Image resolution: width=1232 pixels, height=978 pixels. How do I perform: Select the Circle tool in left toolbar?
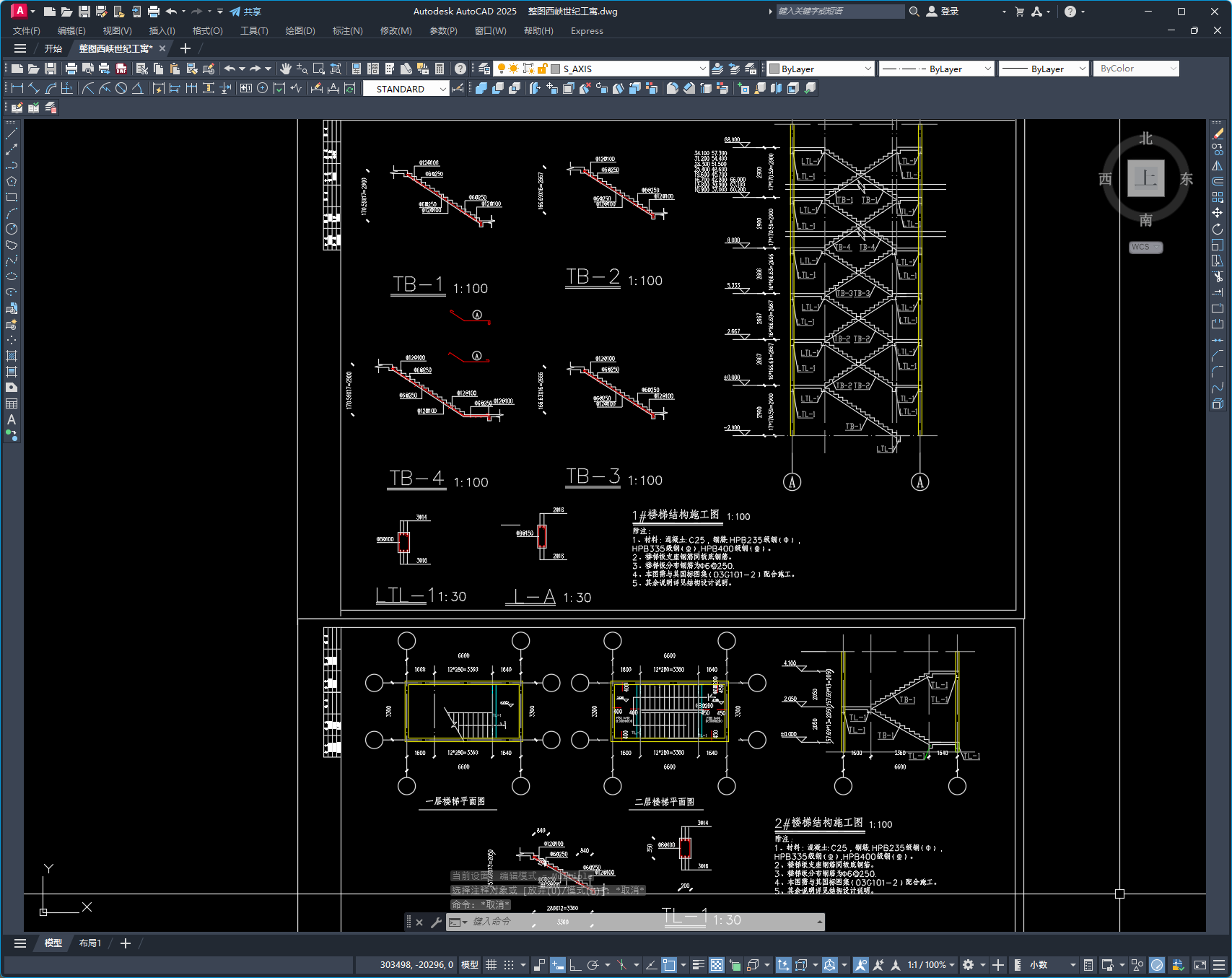[x=12, y=229]
